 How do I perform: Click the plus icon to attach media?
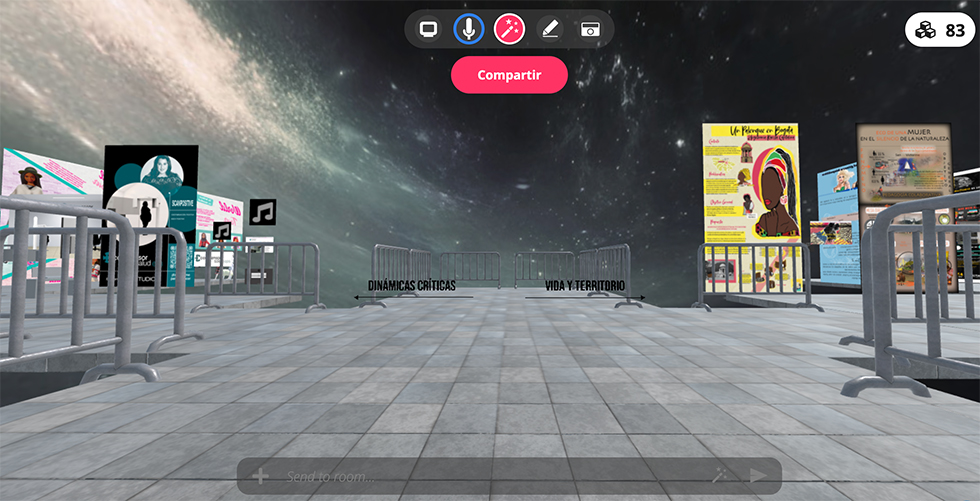(260, 477)
